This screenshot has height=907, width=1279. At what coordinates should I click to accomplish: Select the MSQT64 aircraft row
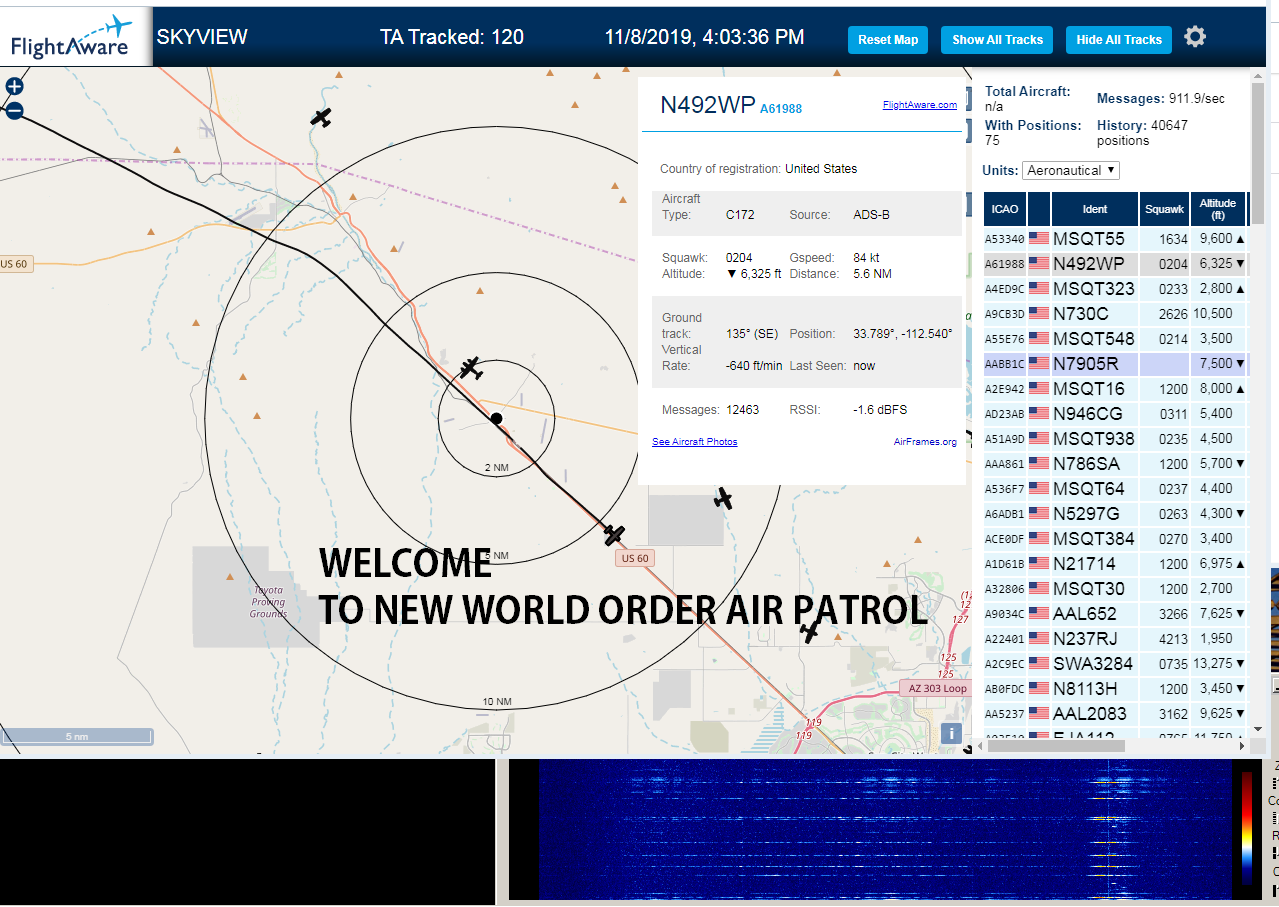pyautogui.click(x=1115, y=489)
